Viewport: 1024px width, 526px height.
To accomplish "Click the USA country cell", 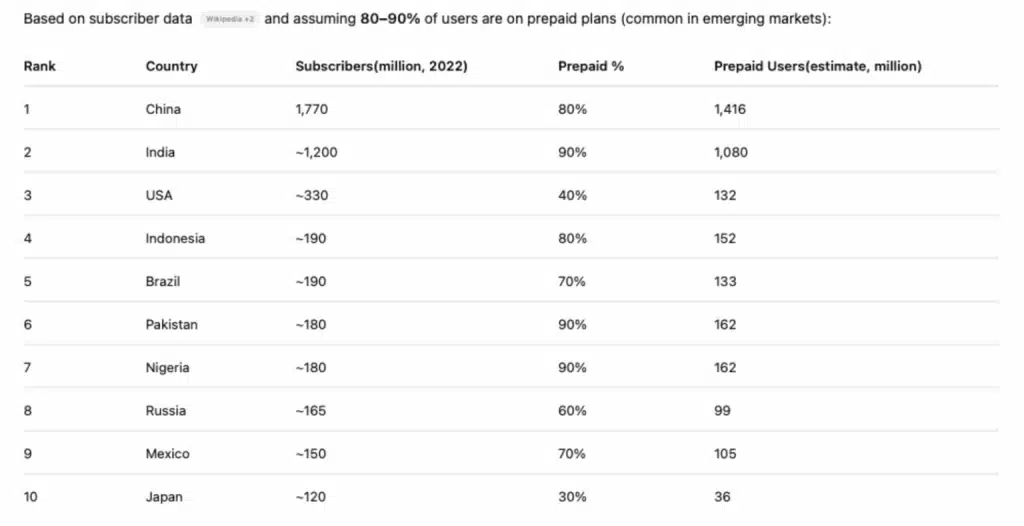I will (x=159, y=195).
